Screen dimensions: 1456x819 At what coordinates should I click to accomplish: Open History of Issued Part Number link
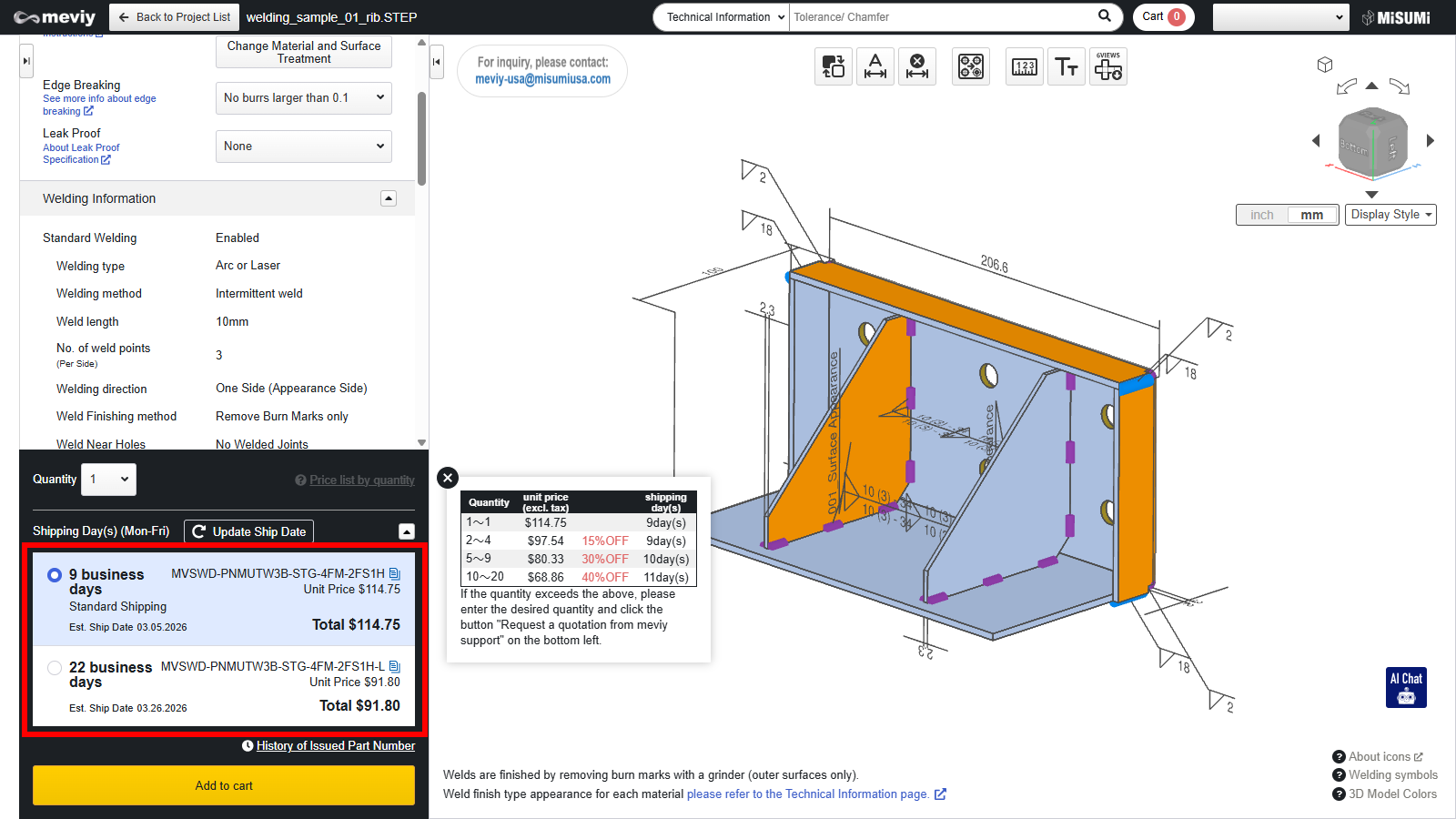click(335, 746)
